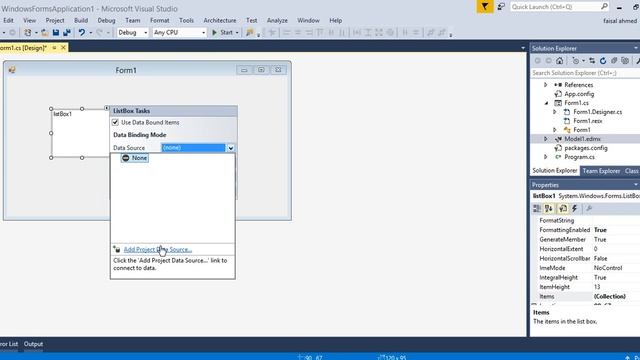Viewport: 640px width, 360px height.
Task: Click the FormattingEnabled property row
Action: pos(586,230)
